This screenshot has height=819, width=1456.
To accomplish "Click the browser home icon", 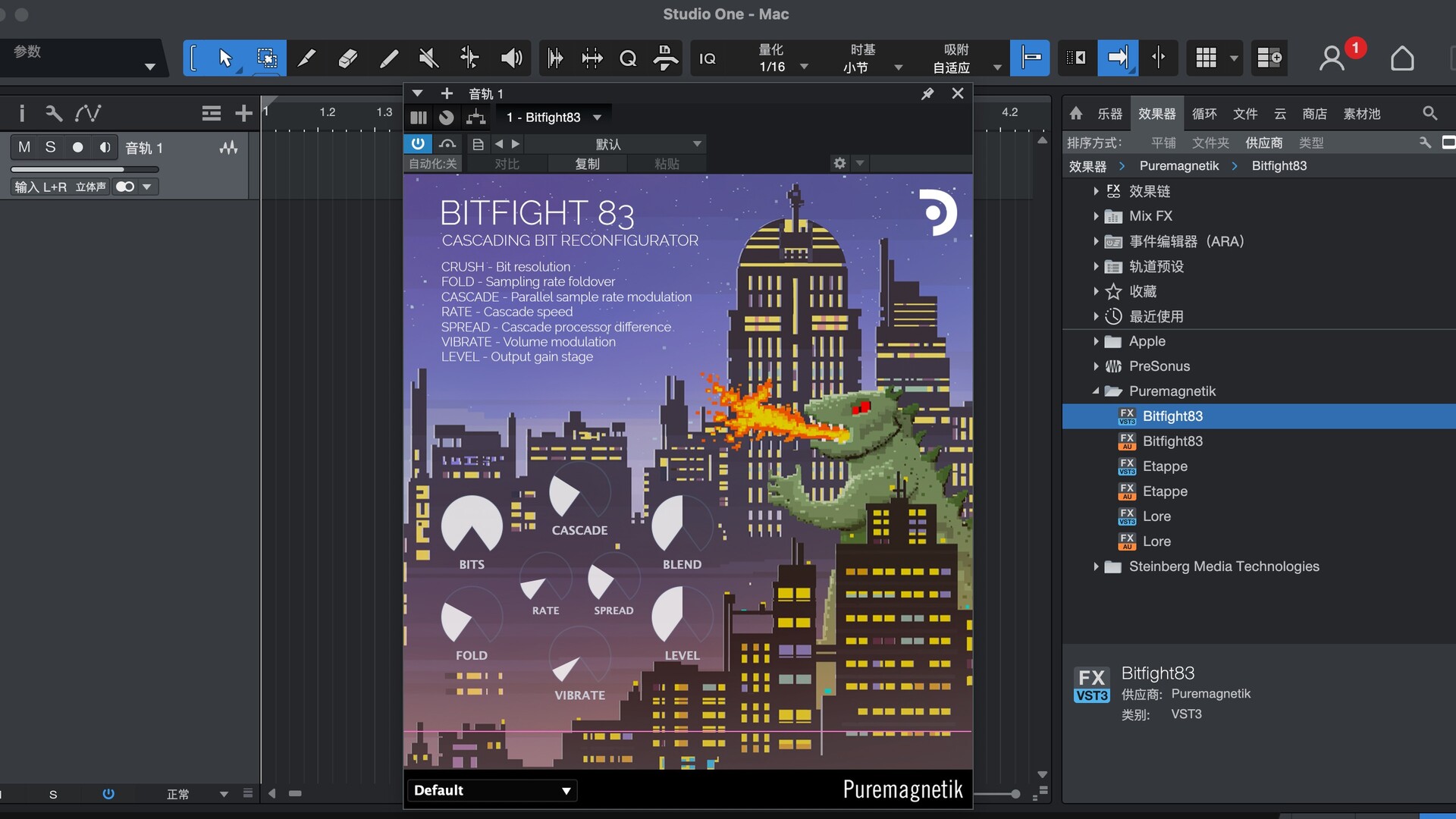I will 1076,114.
